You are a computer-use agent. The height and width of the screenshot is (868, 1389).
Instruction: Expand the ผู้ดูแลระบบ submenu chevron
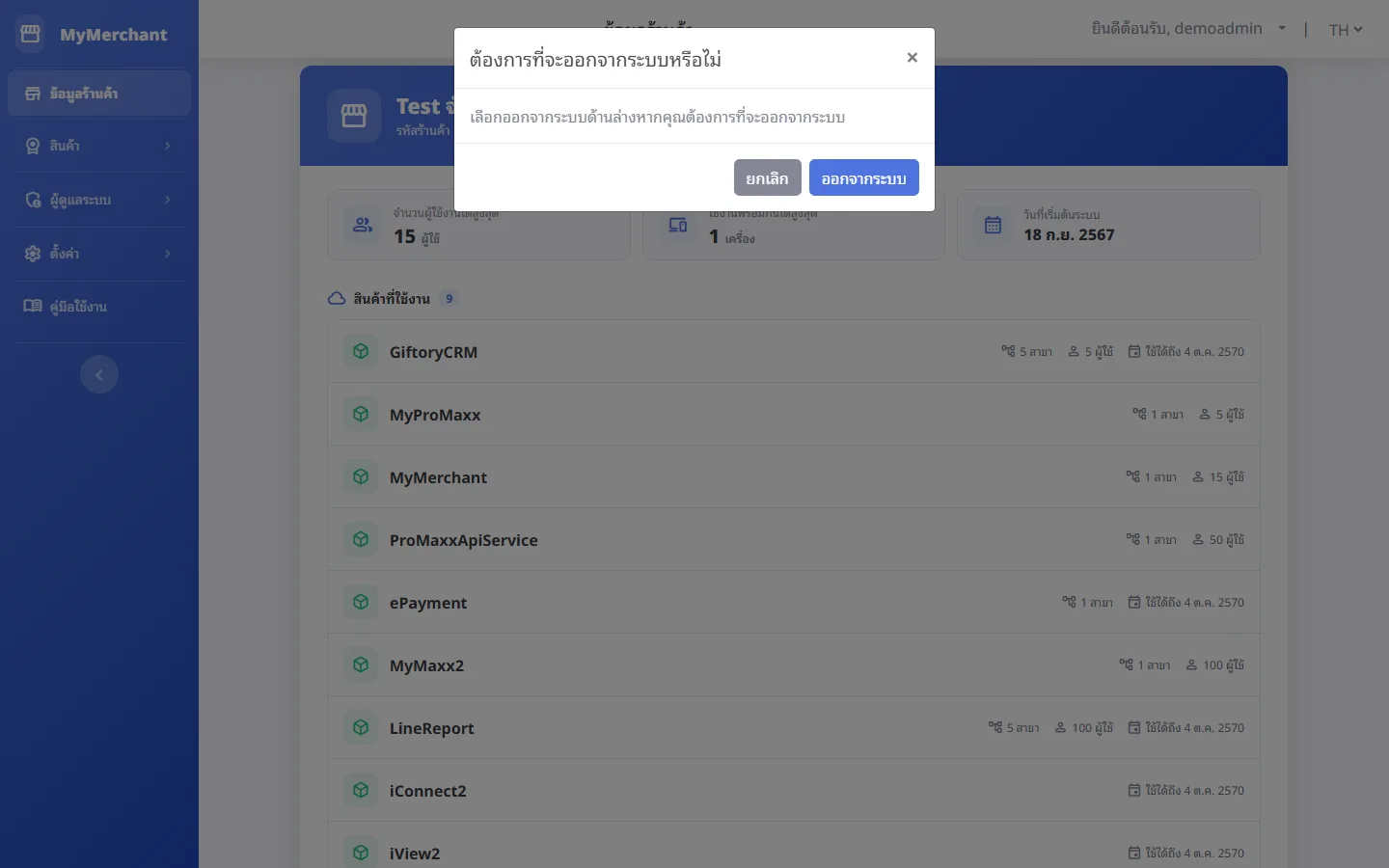(x=167, y=200)
